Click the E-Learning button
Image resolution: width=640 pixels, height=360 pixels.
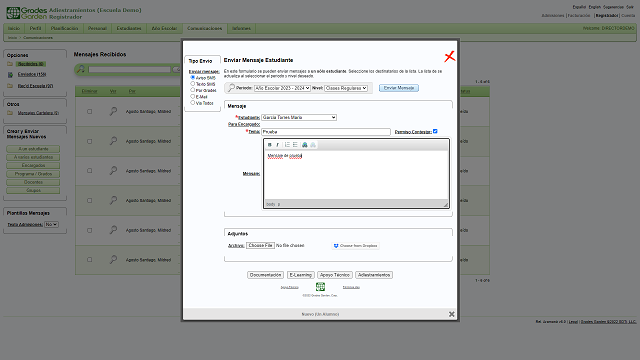[x=300, y=275]
